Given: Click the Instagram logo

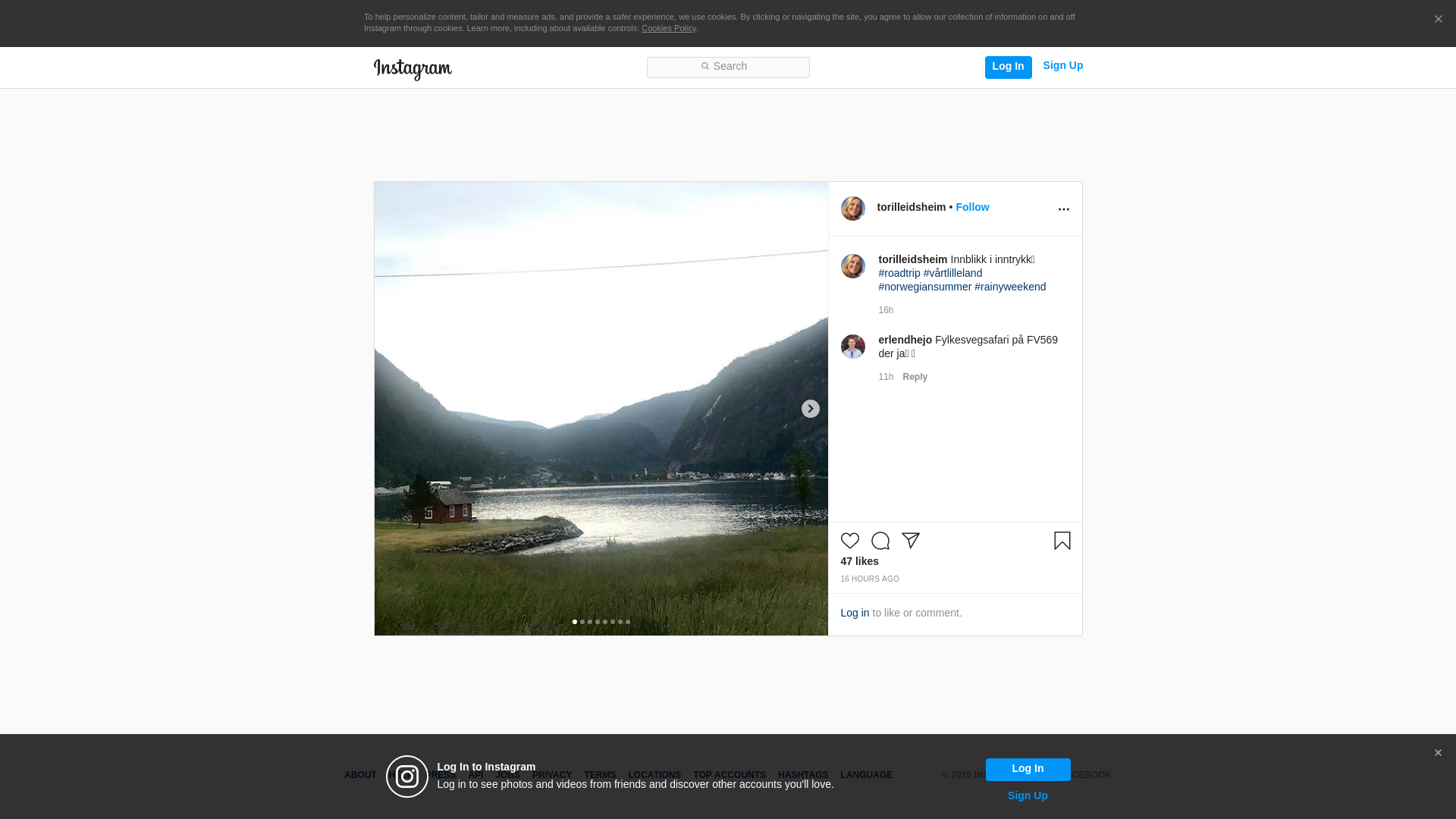Looking at the screenshot, I should click(413, 70).
